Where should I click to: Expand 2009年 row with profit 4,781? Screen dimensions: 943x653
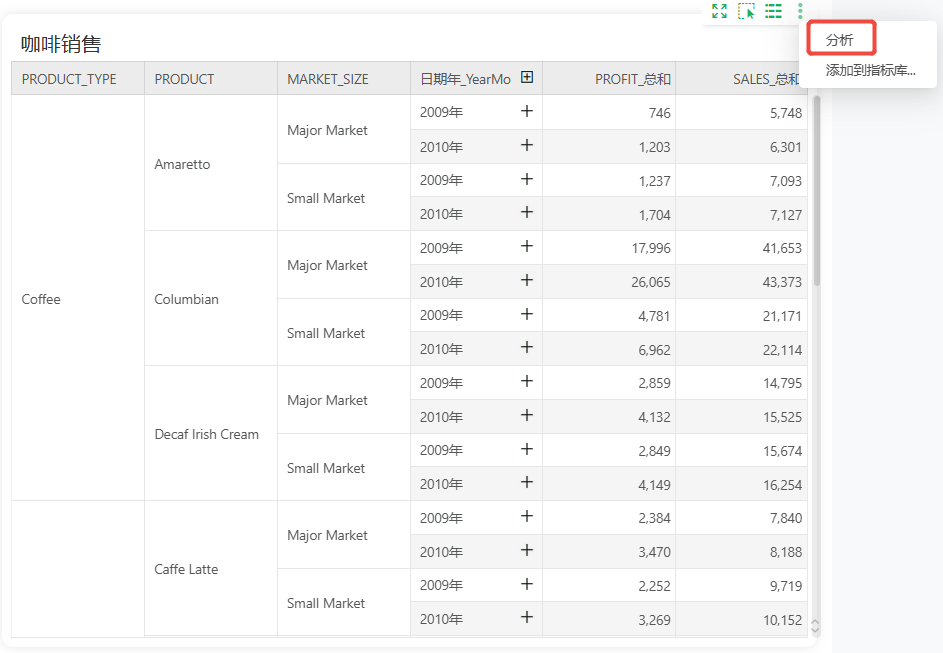pos(527,314)
